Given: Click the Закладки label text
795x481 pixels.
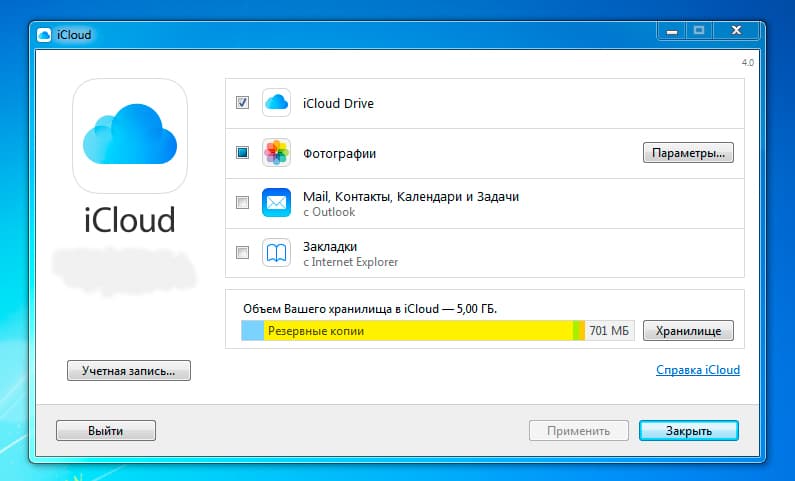Looking at the screenshot, I should tap(330, 246).
